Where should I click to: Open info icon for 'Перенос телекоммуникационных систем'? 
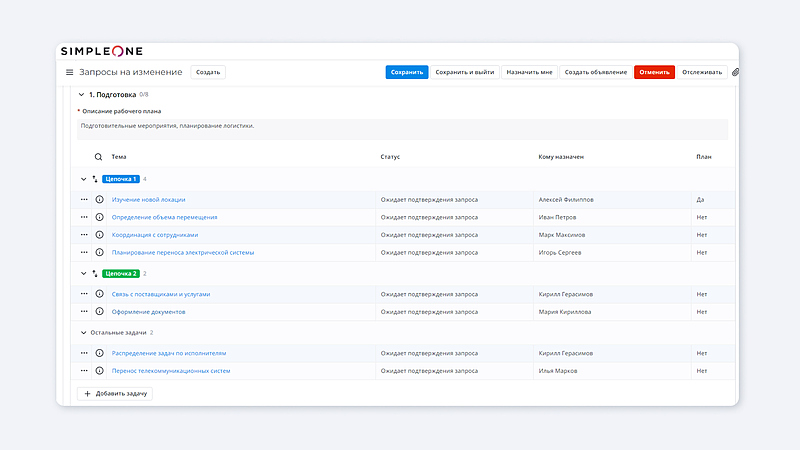(99, 371)
